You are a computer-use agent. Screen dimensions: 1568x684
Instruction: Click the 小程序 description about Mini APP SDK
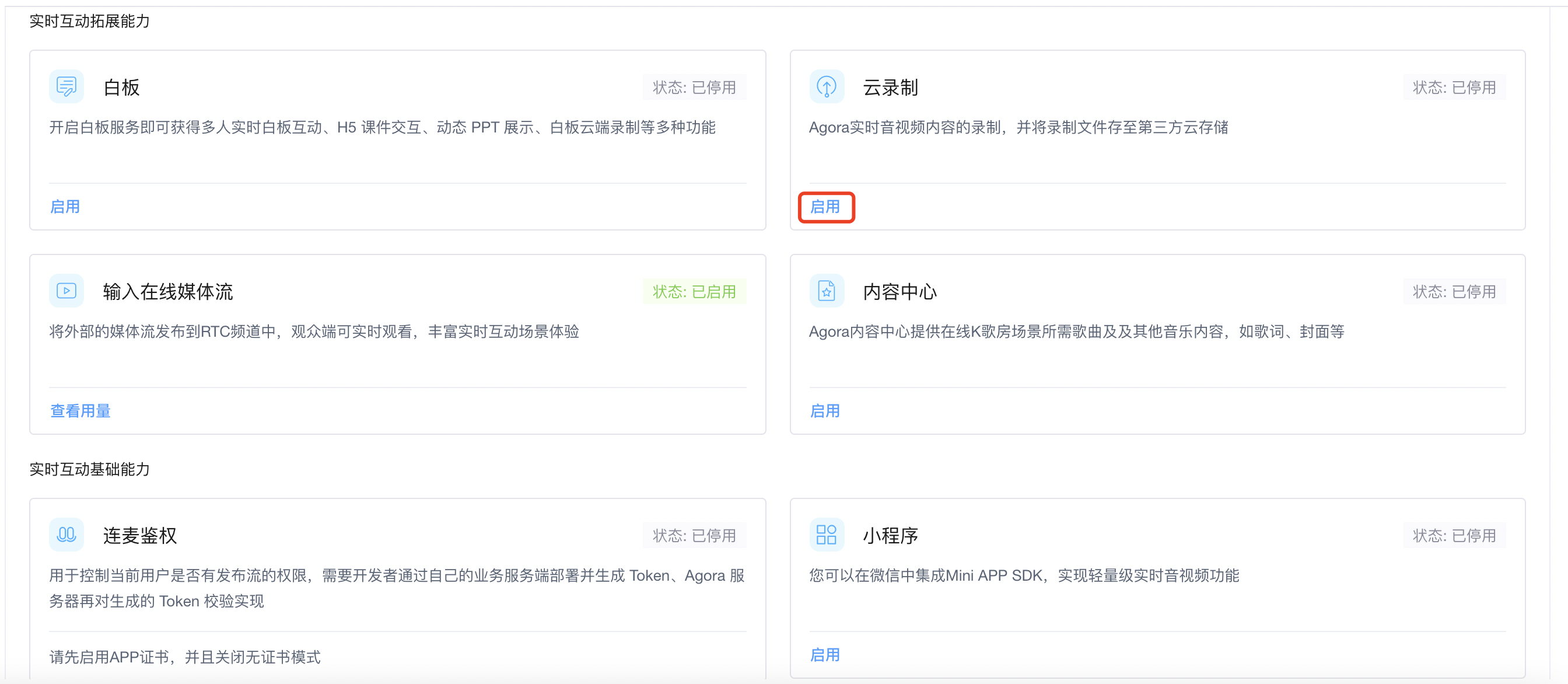click(1024, 574)
